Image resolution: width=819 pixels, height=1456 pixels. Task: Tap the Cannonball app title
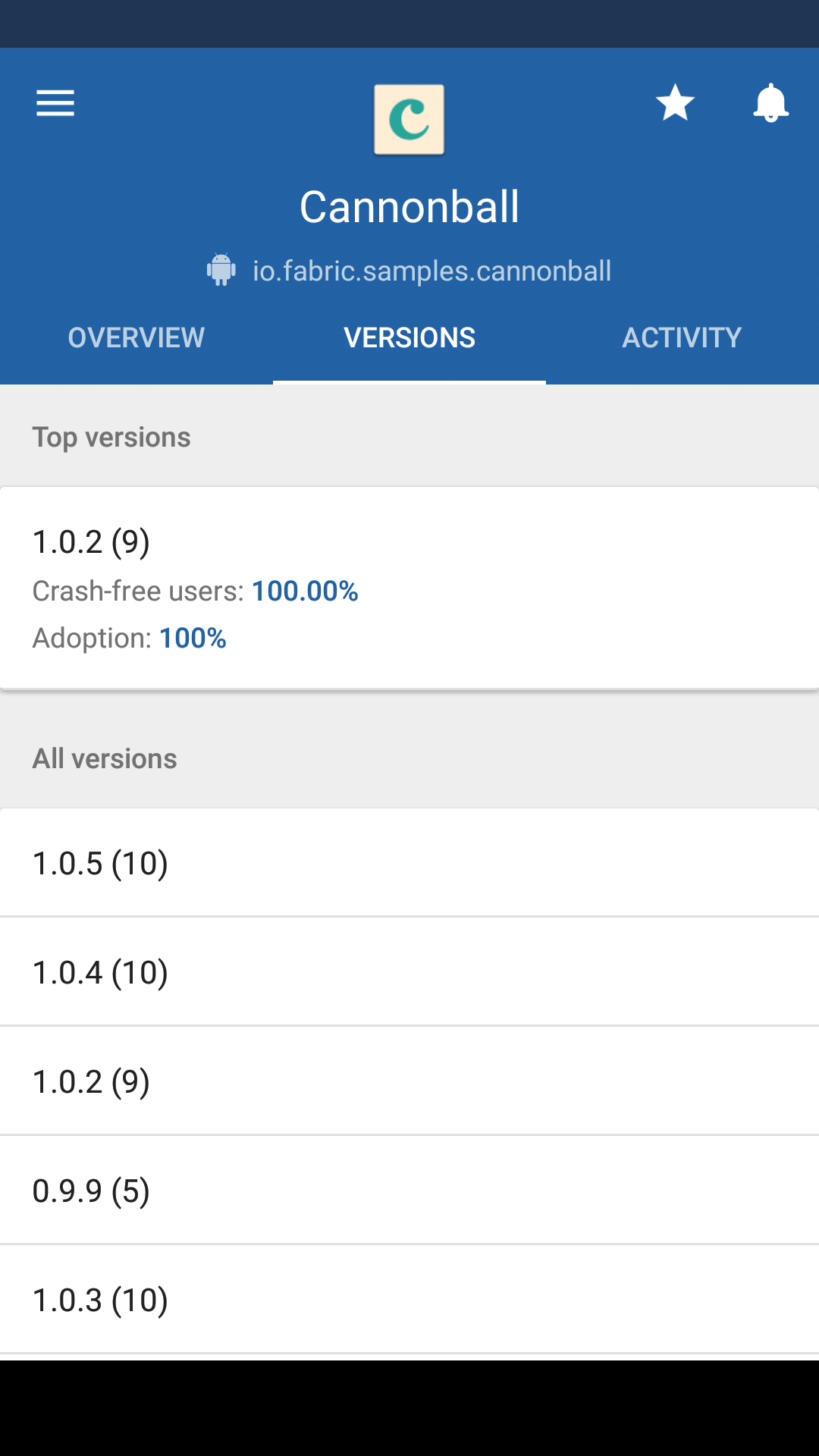click(x=409, y=207)
